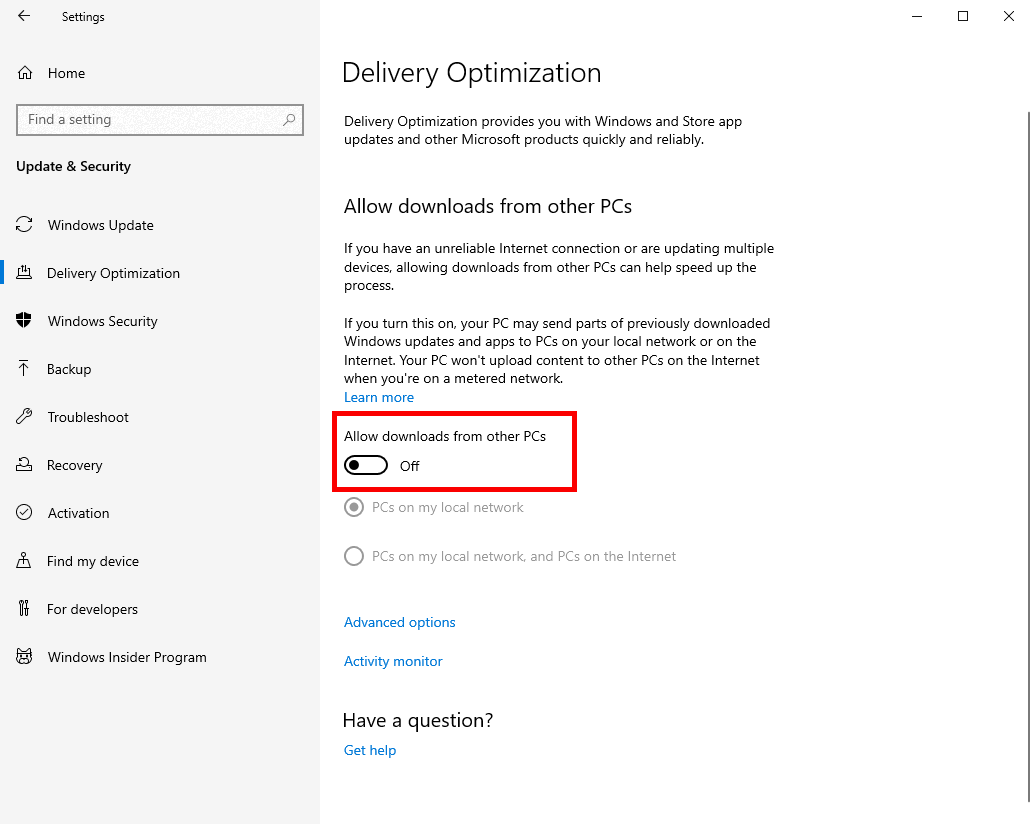Select Delivery Optimization in sidebar
Viewport: 1032px width, 824px height.
pos(160,273)
